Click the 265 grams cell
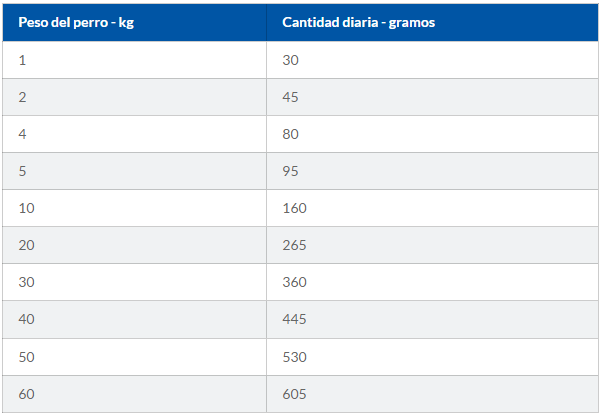 pyautogui.click(x=432, y=245)
